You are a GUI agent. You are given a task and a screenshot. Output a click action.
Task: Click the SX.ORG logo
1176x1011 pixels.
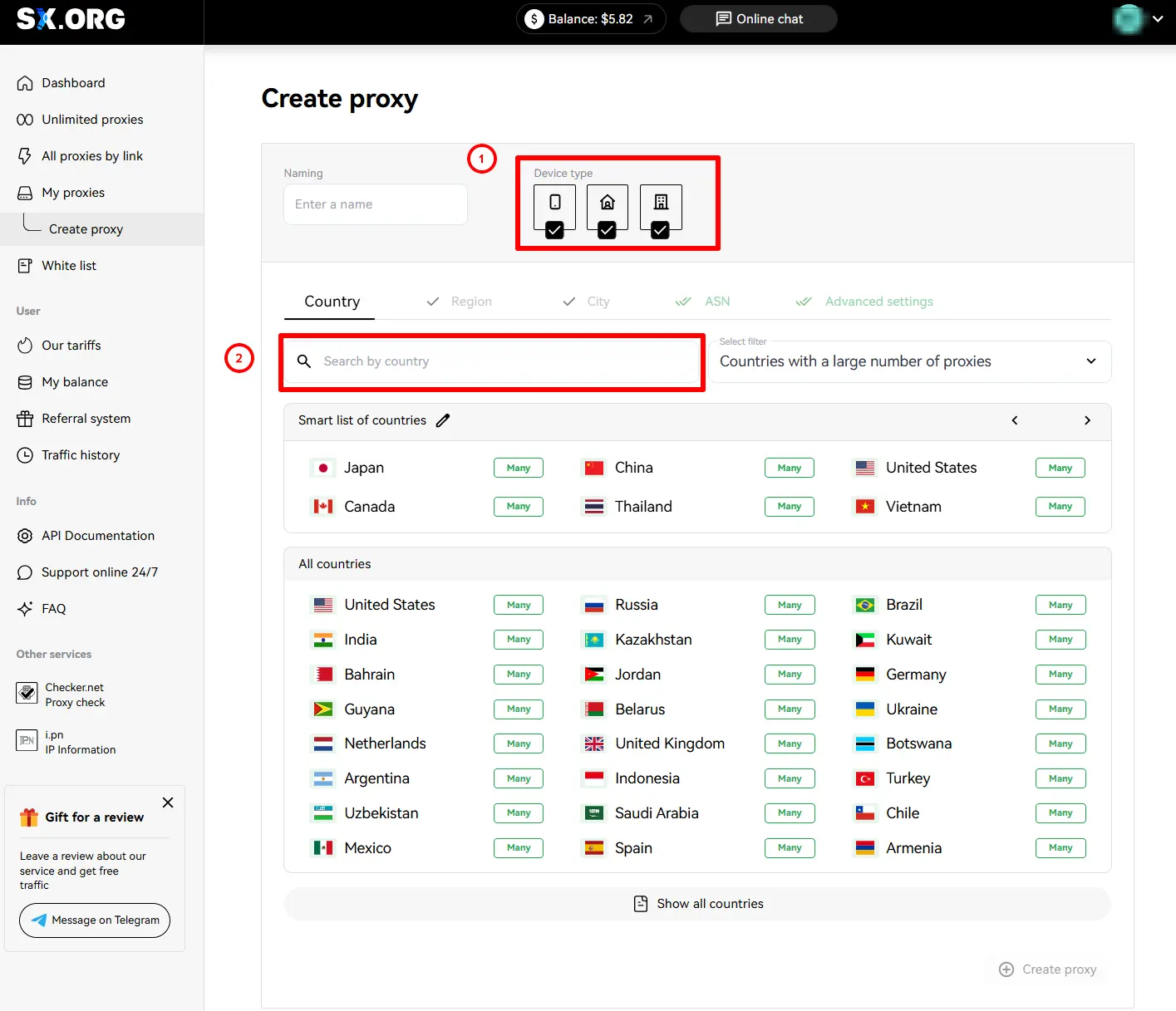point(71,19)
